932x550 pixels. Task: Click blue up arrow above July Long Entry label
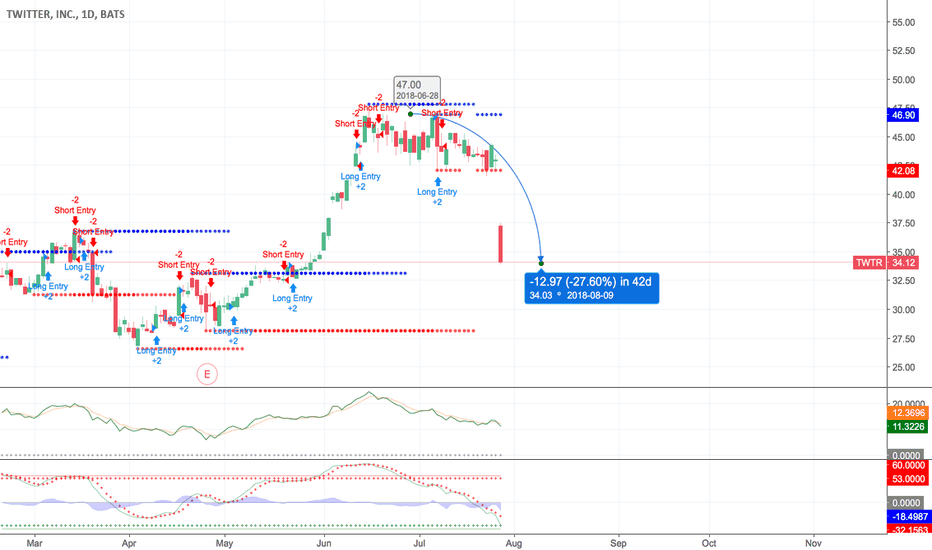[x=437, y=181]
